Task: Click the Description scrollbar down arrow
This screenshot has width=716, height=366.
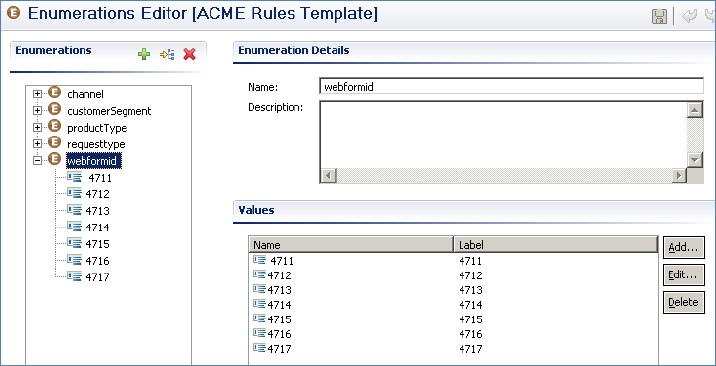Action: (695, 160)
